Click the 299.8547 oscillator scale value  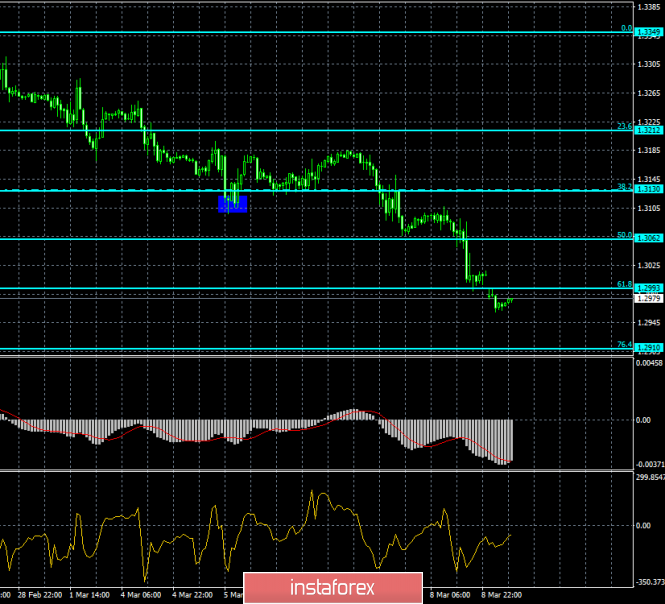(x=647, y=478)
